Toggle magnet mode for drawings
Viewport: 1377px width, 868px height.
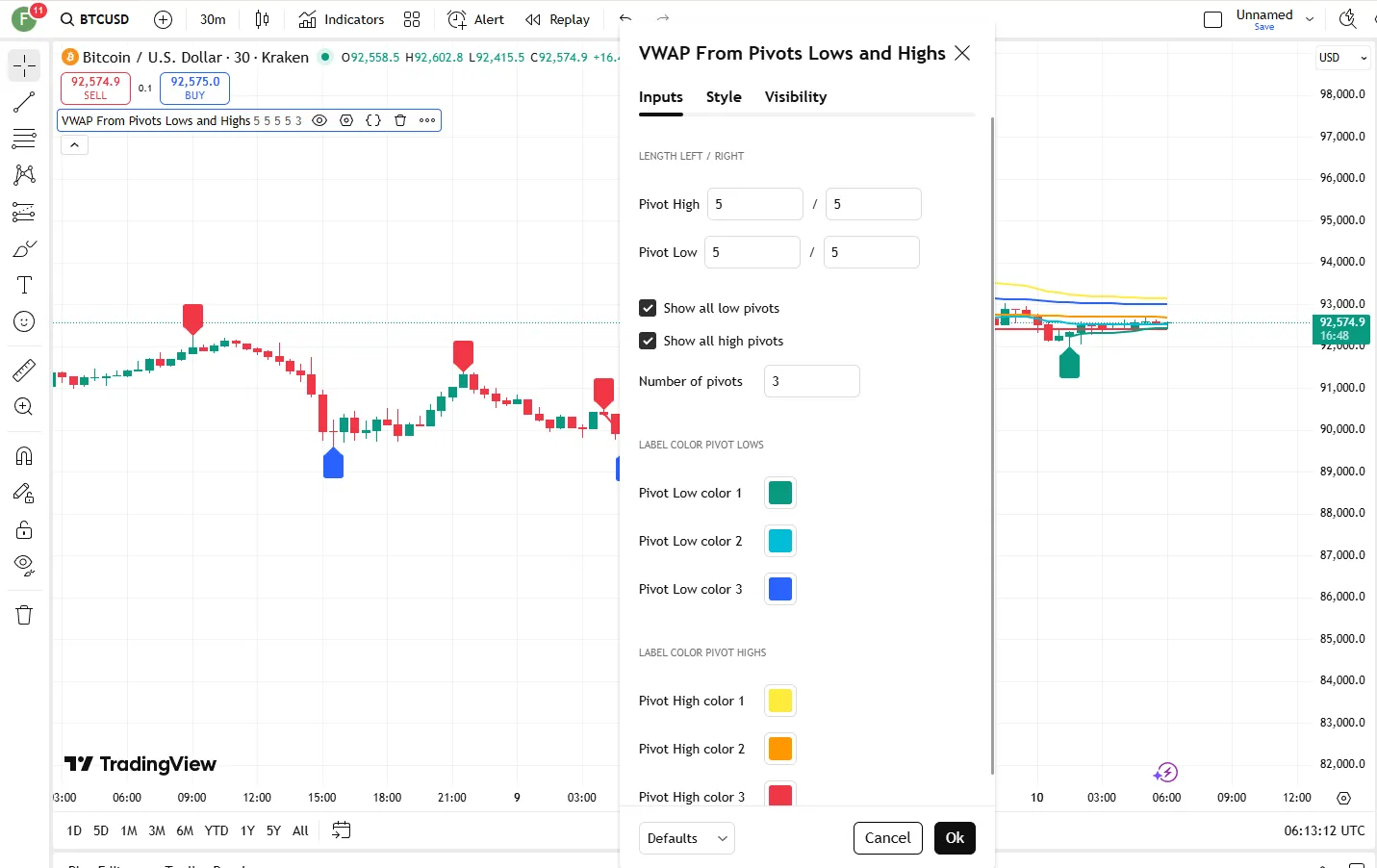pos(24,456)
